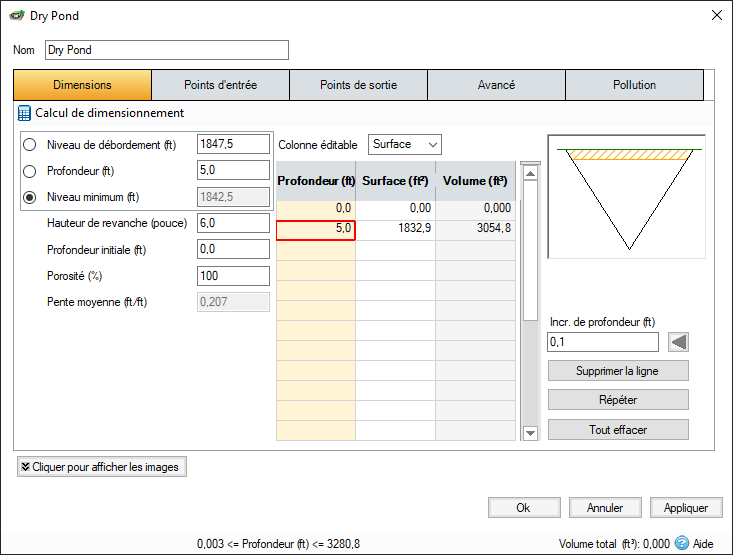The image size is (733, 555).
Task: Click the pond cross-section preview diagram
Action: pos(626,197)
